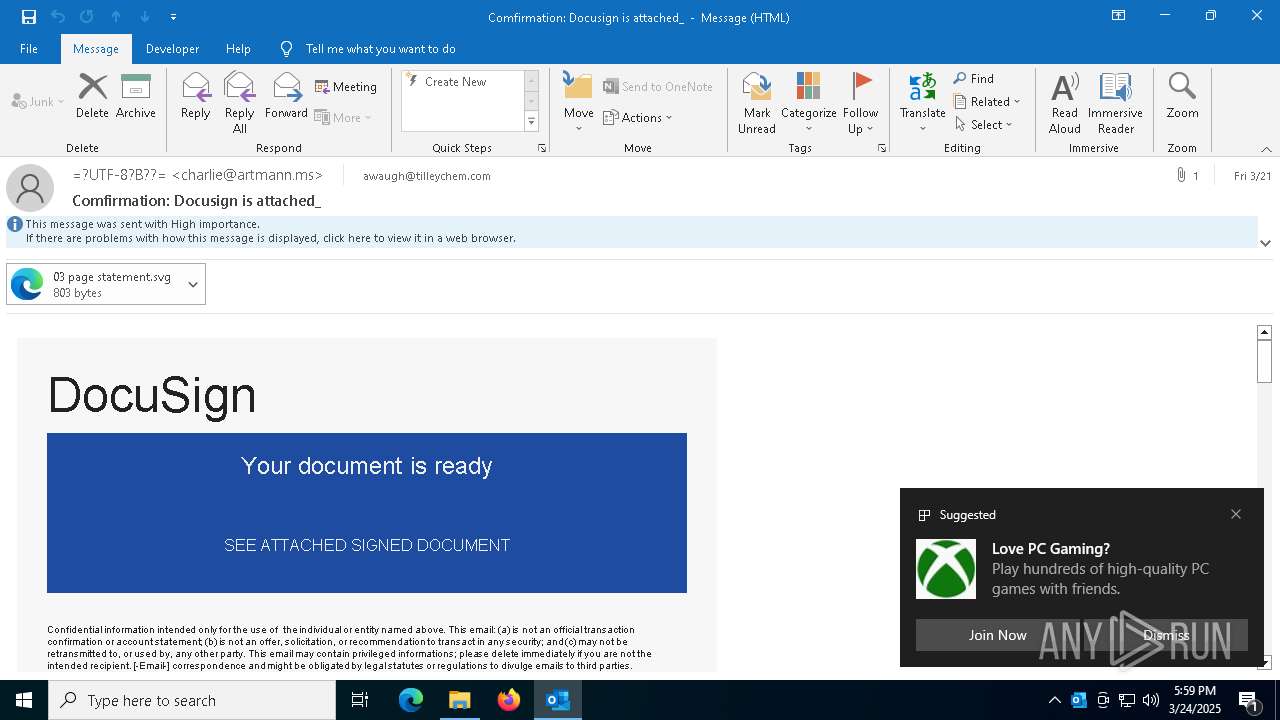Click Tell me what you want to do
This screenshot has height=720, width=1280.
[380, 49]
